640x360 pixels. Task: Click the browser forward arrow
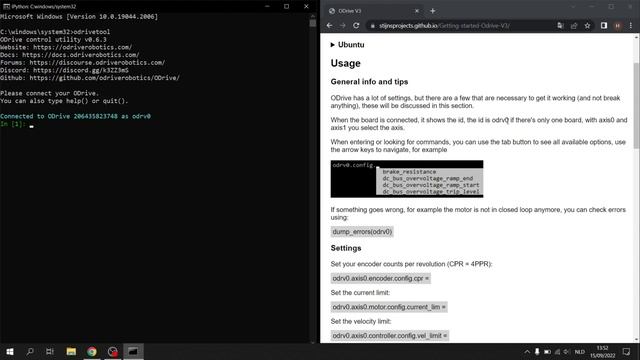tap(343, 25)
